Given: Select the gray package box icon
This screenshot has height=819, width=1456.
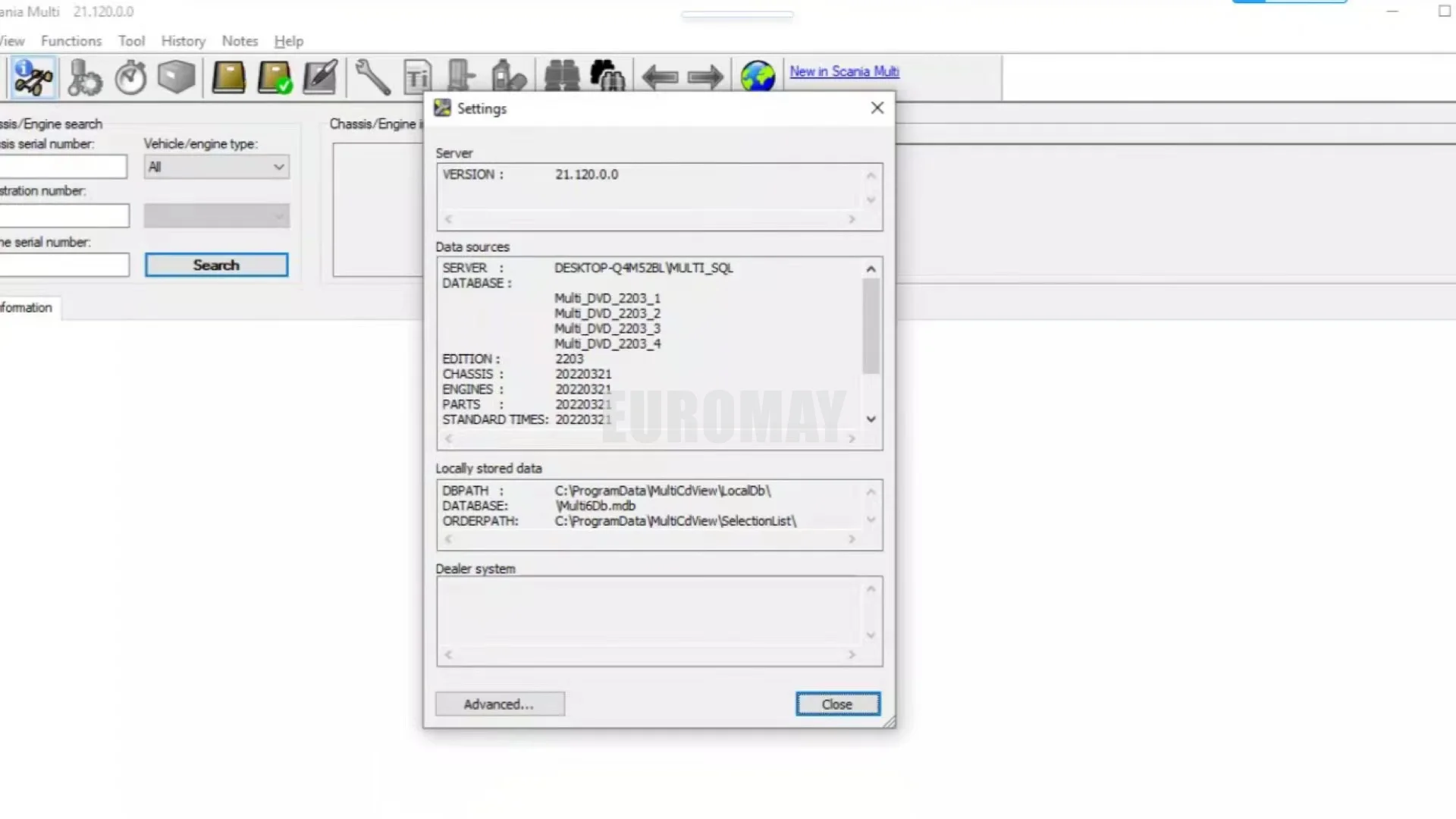Looking at the screenshot, I should tap(177, 77).
